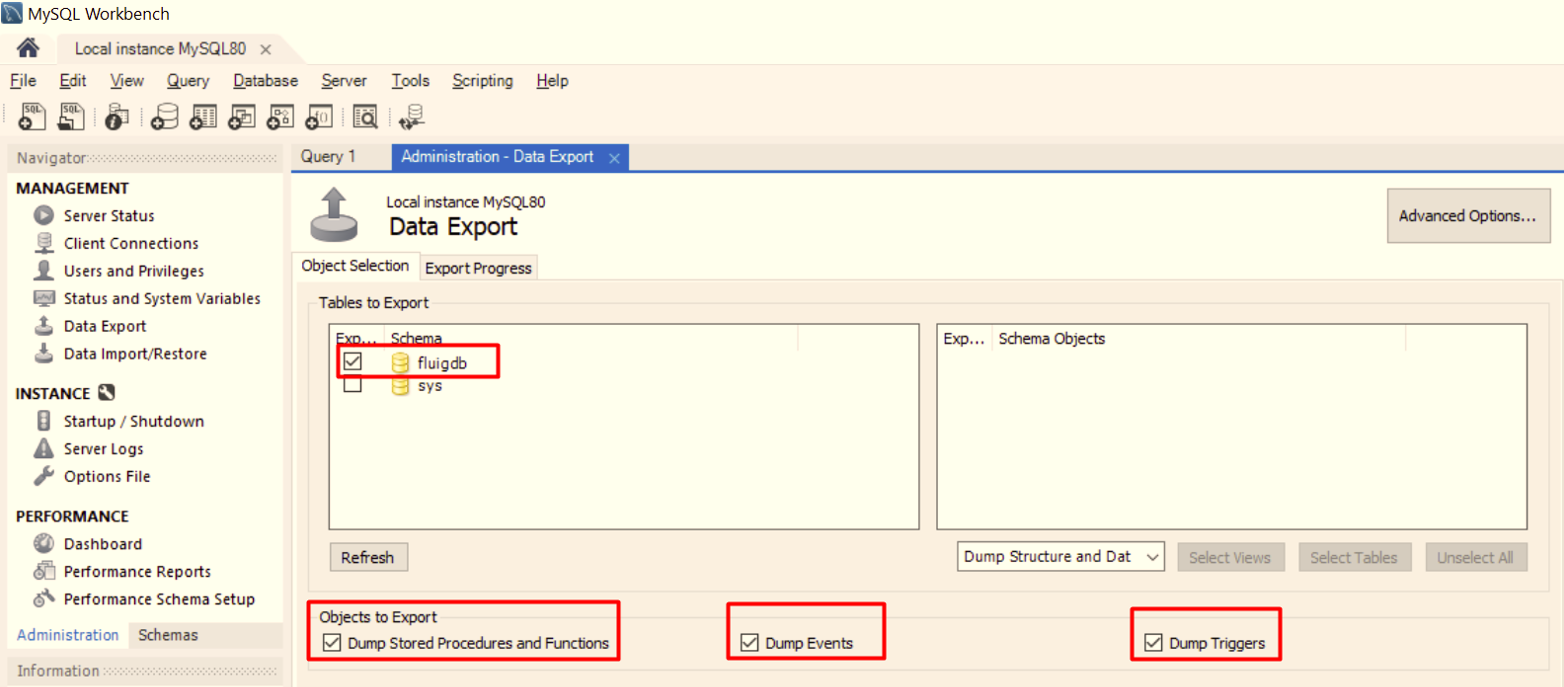Click the Select Tables button

pos(1354,557)
